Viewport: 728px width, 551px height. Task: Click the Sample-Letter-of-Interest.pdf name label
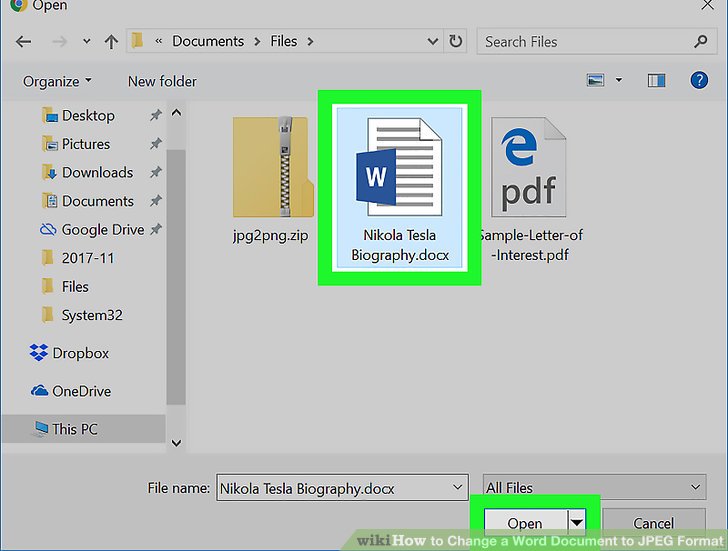[530, 245]
